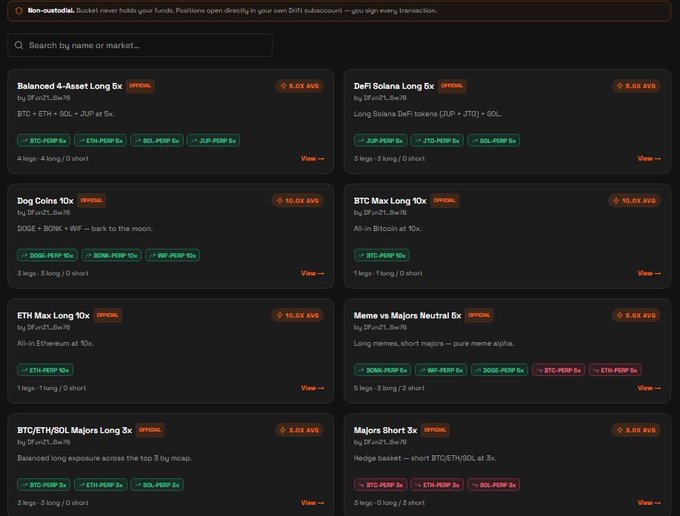Click the WIF-PERP 10x chip

pyautogui.click(x=173, y=255)
